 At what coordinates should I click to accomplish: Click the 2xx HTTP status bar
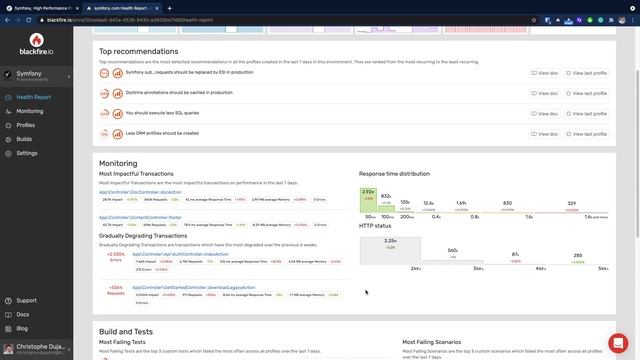pos(390,251)
